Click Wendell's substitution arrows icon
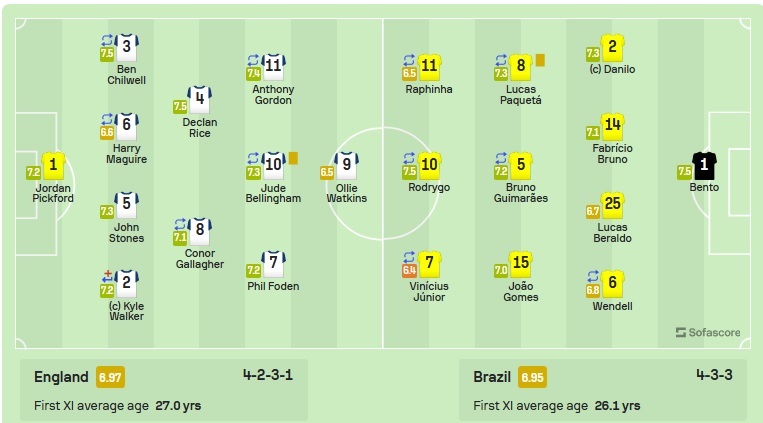This screenshot has width=763, height=423. (x=593, y=276)
